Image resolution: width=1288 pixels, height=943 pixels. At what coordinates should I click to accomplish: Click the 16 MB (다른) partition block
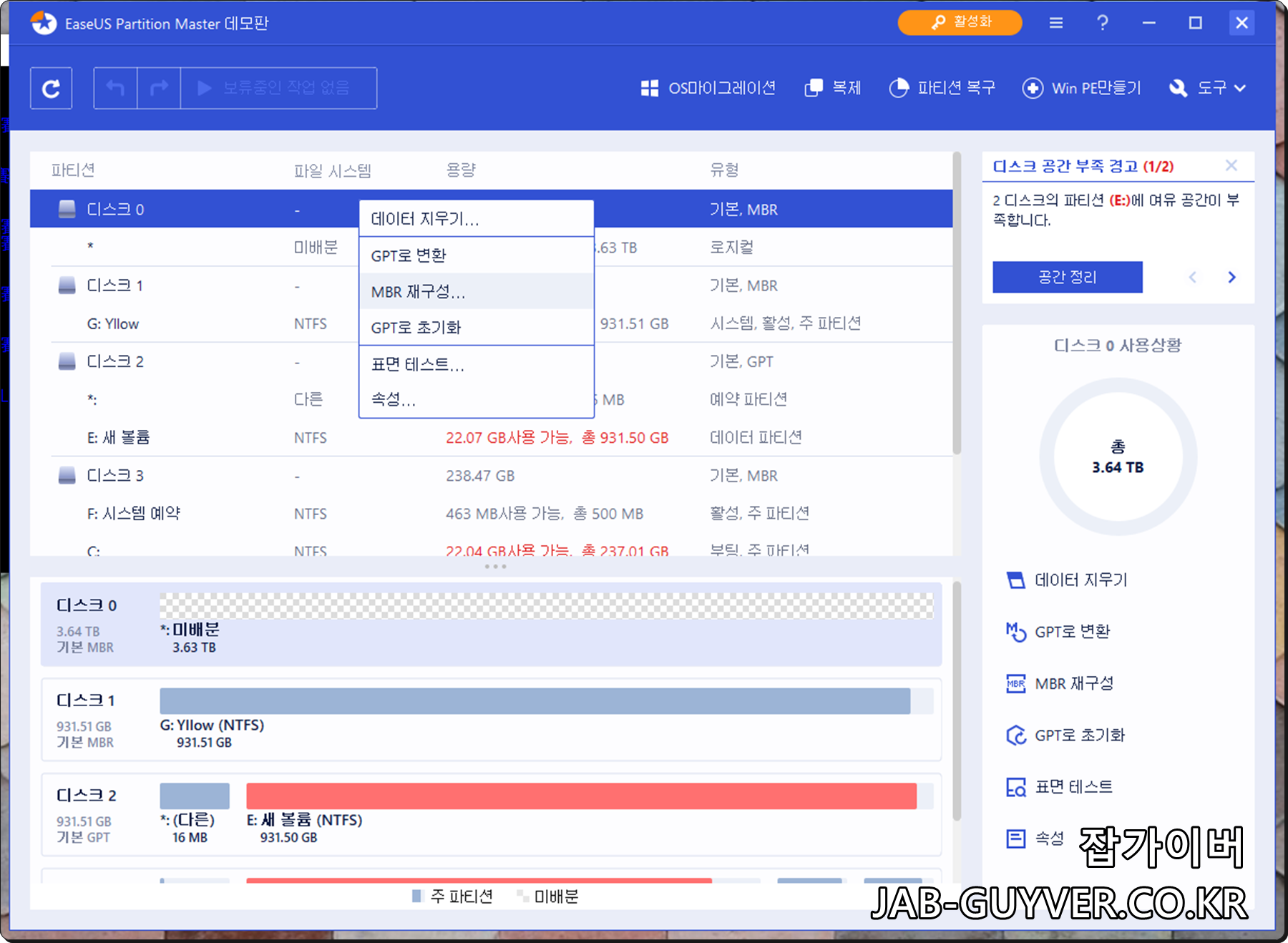point(195,796)
